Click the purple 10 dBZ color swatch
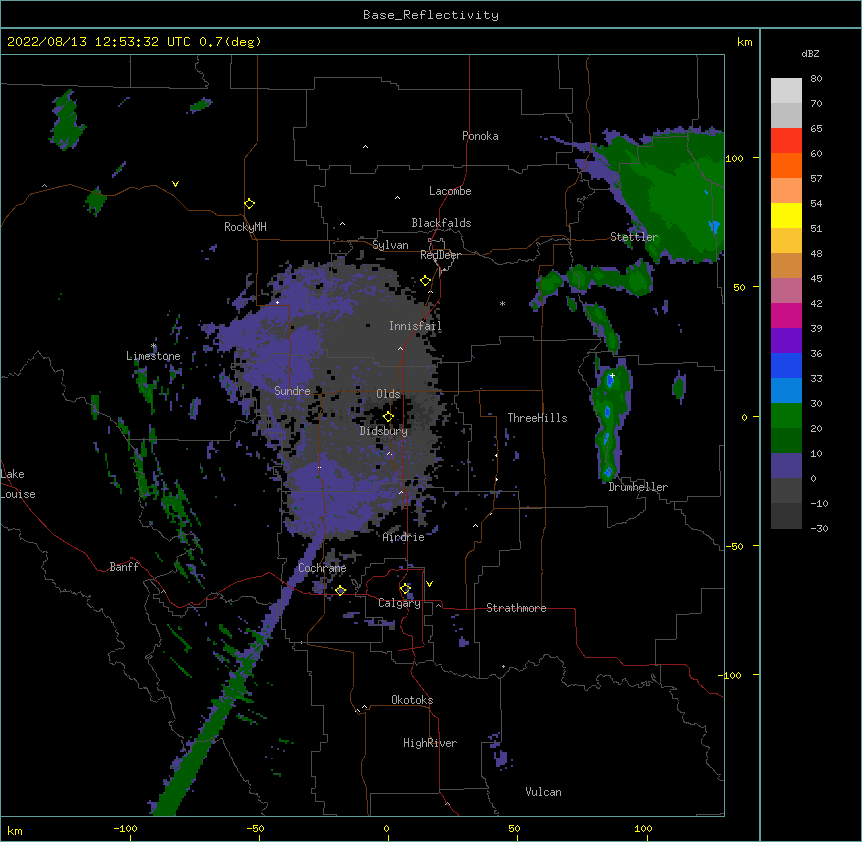 coord(786,466)
